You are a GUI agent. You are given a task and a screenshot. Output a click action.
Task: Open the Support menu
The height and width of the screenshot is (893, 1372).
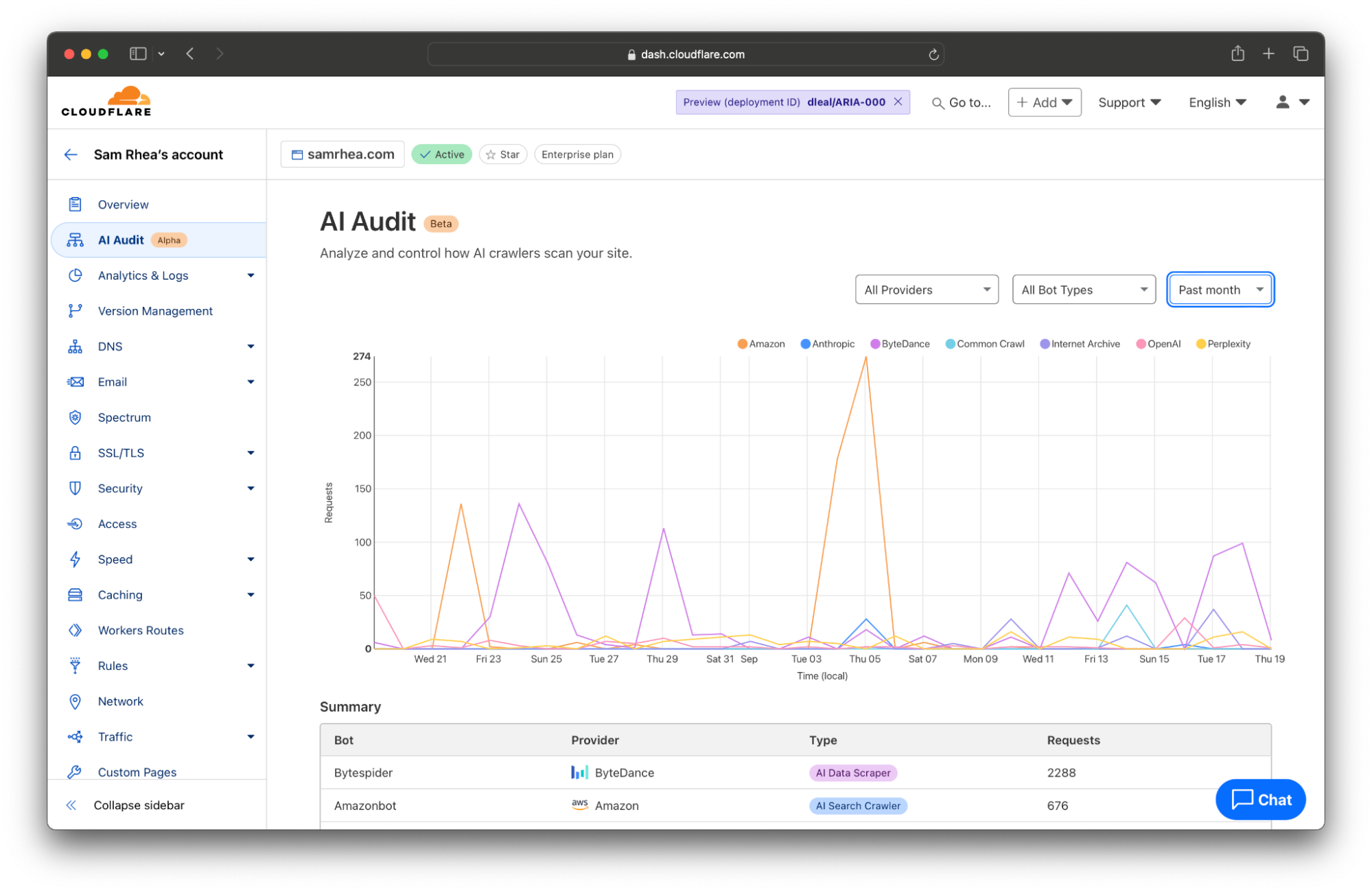coord(1128,101)
